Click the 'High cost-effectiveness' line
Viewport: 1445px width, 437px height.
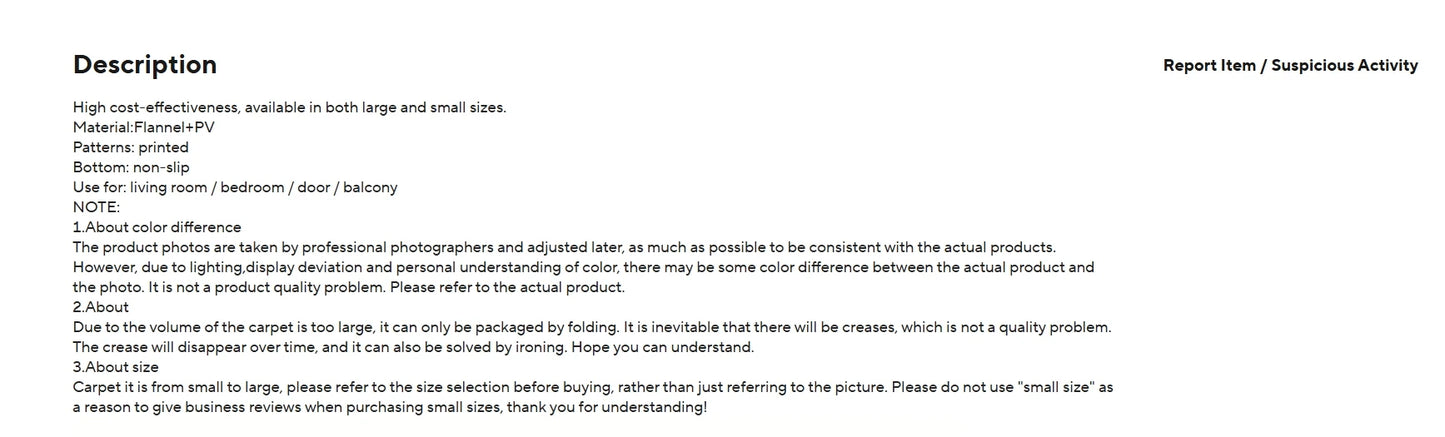pyautogui.click(x=289, y=108)
